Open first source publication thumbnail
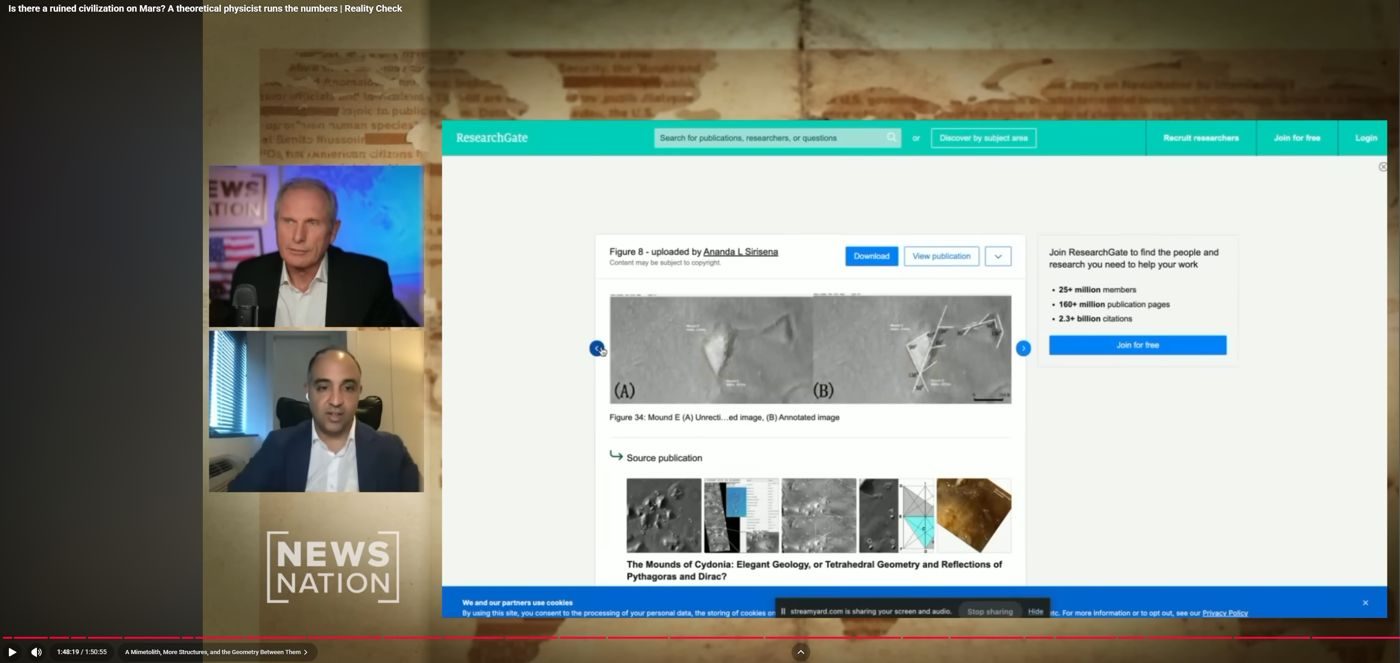Image resolution: width=1400 pixels, height=663 pixels. [664, 515]
